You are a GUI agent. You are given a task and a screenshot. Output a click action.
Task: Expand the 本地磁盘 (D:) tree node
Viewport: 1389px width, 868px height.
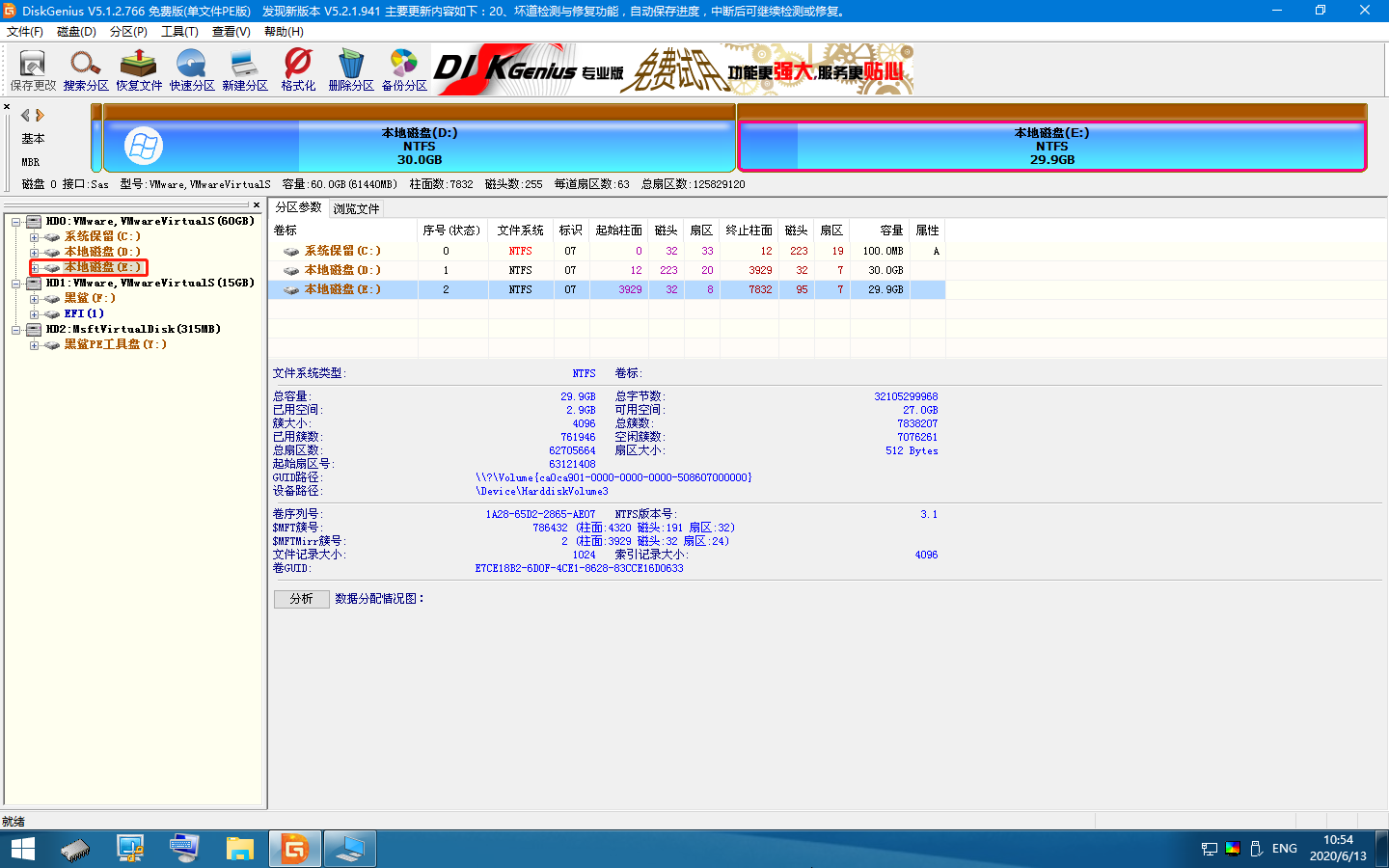[x=35, y=253]
